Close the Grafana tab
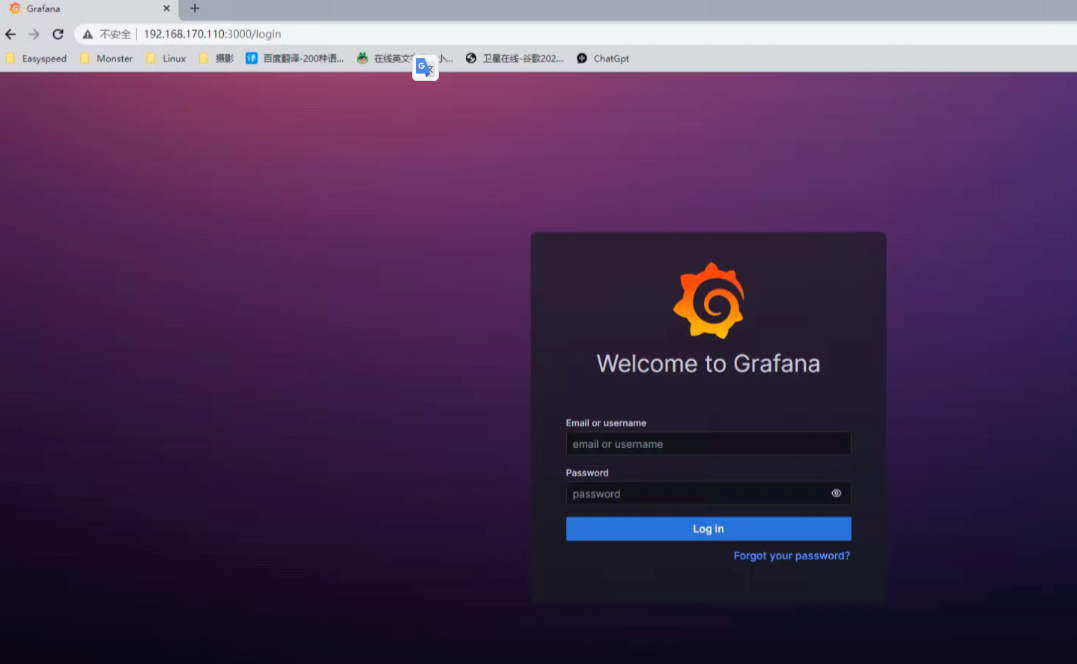1077x664 pixels. 166,8
